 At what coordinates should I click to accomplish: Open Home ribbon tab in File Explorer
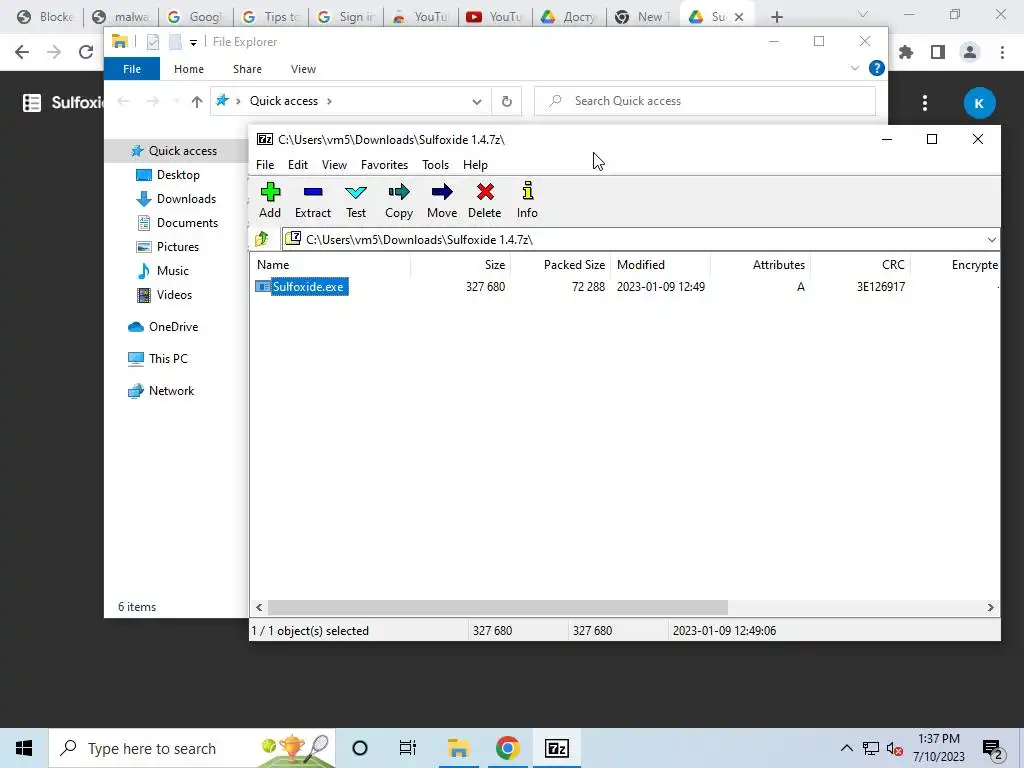click(189, 69)
